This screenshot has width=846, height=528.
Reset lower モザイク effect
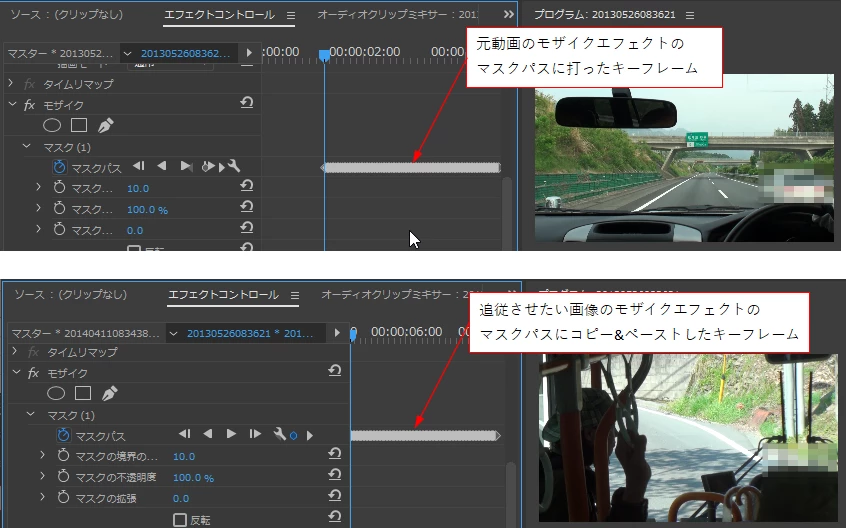[x=335, y=371]
